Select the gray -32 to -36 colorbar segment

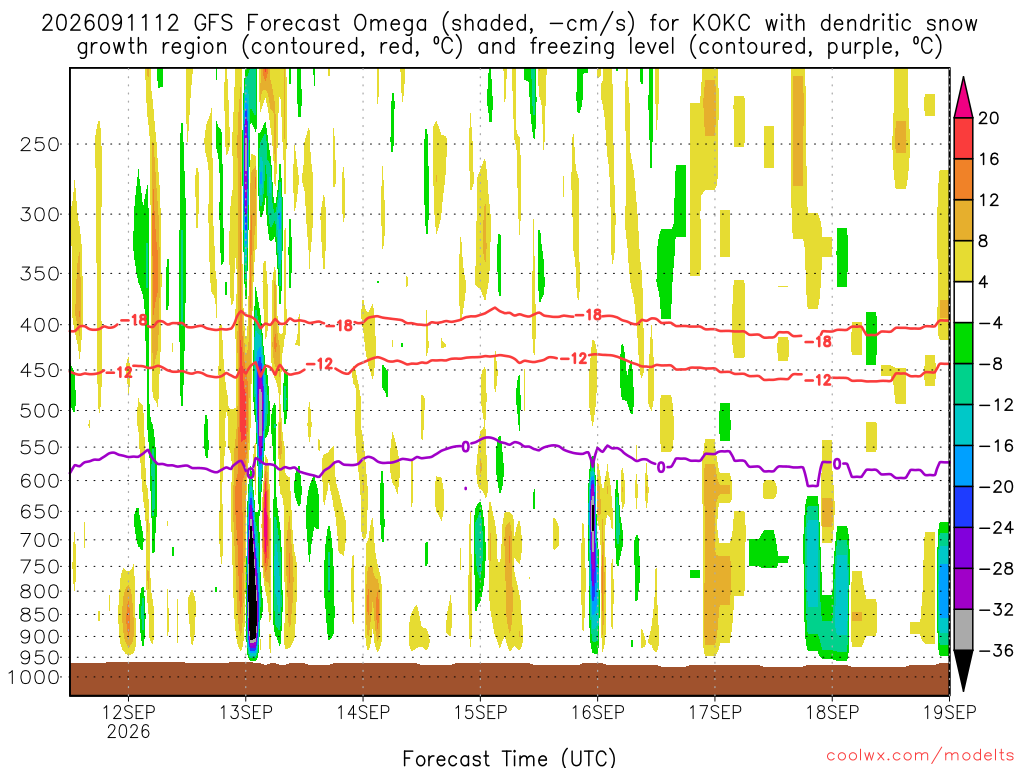point(963,630)
